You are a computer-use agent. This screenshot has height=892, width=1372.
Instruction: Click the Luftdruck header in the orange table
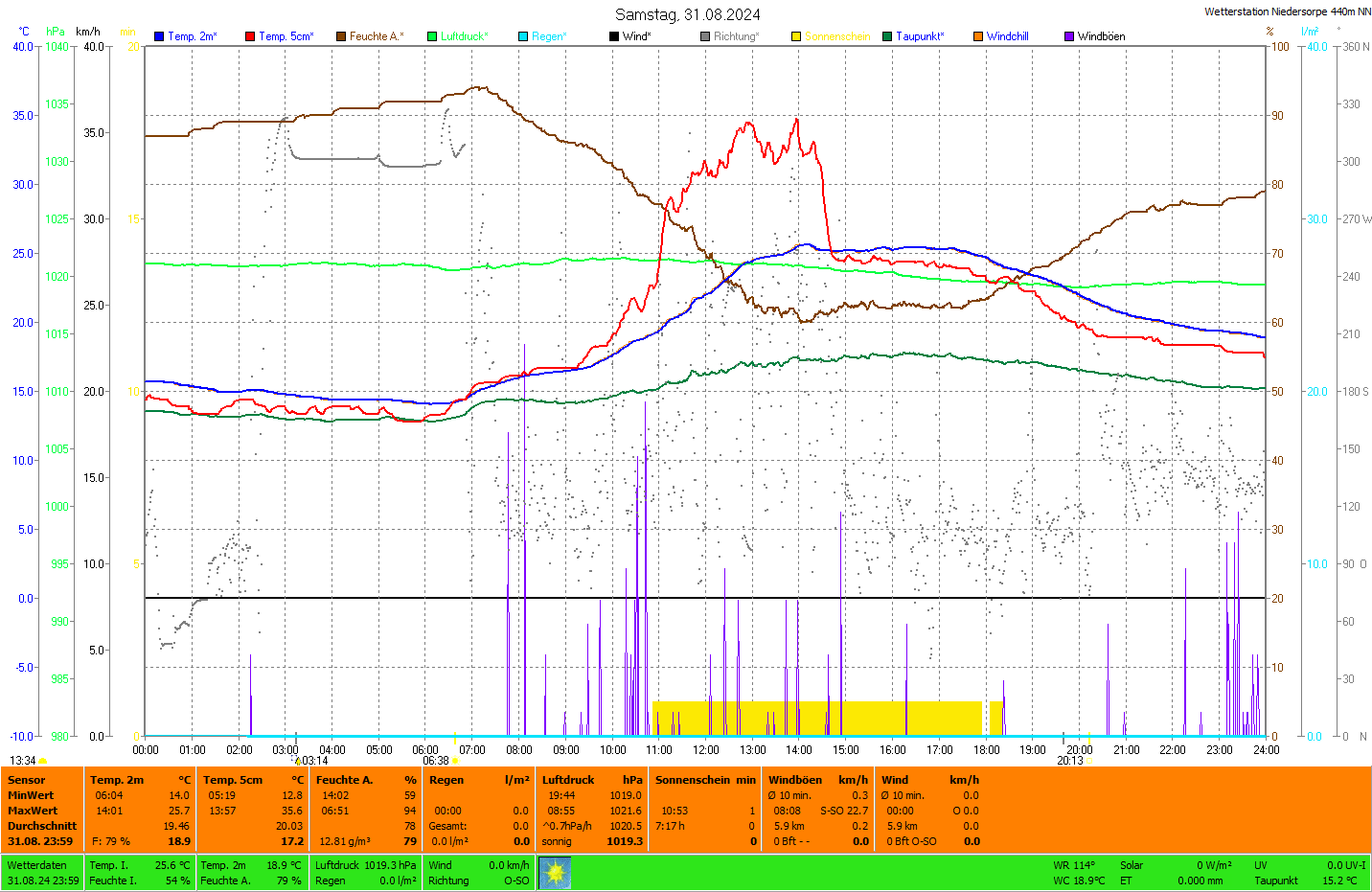coord(568,780)
